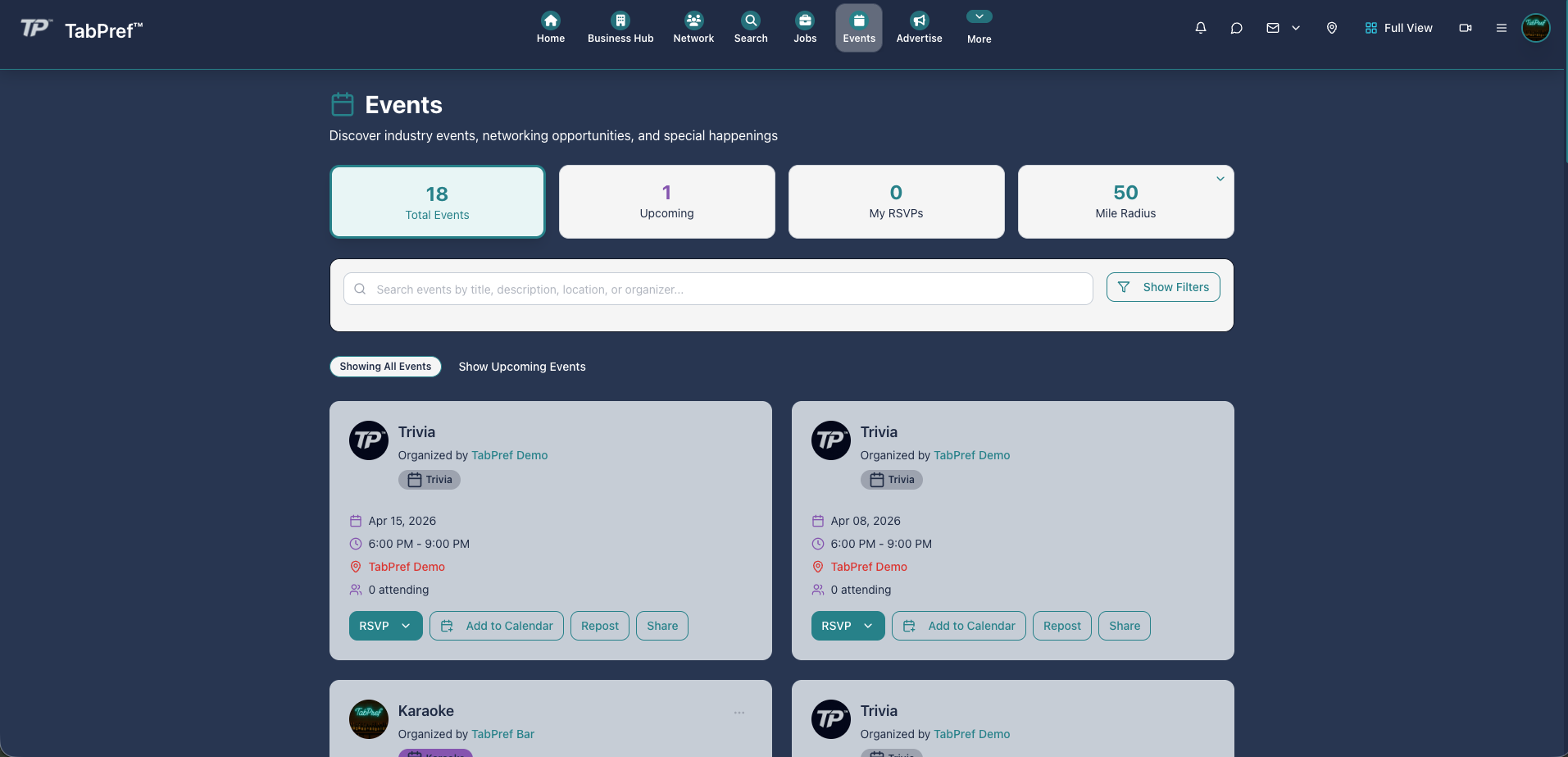Open the hamburger menu icon
1568x757 pixels.
tap(1502, 28)
